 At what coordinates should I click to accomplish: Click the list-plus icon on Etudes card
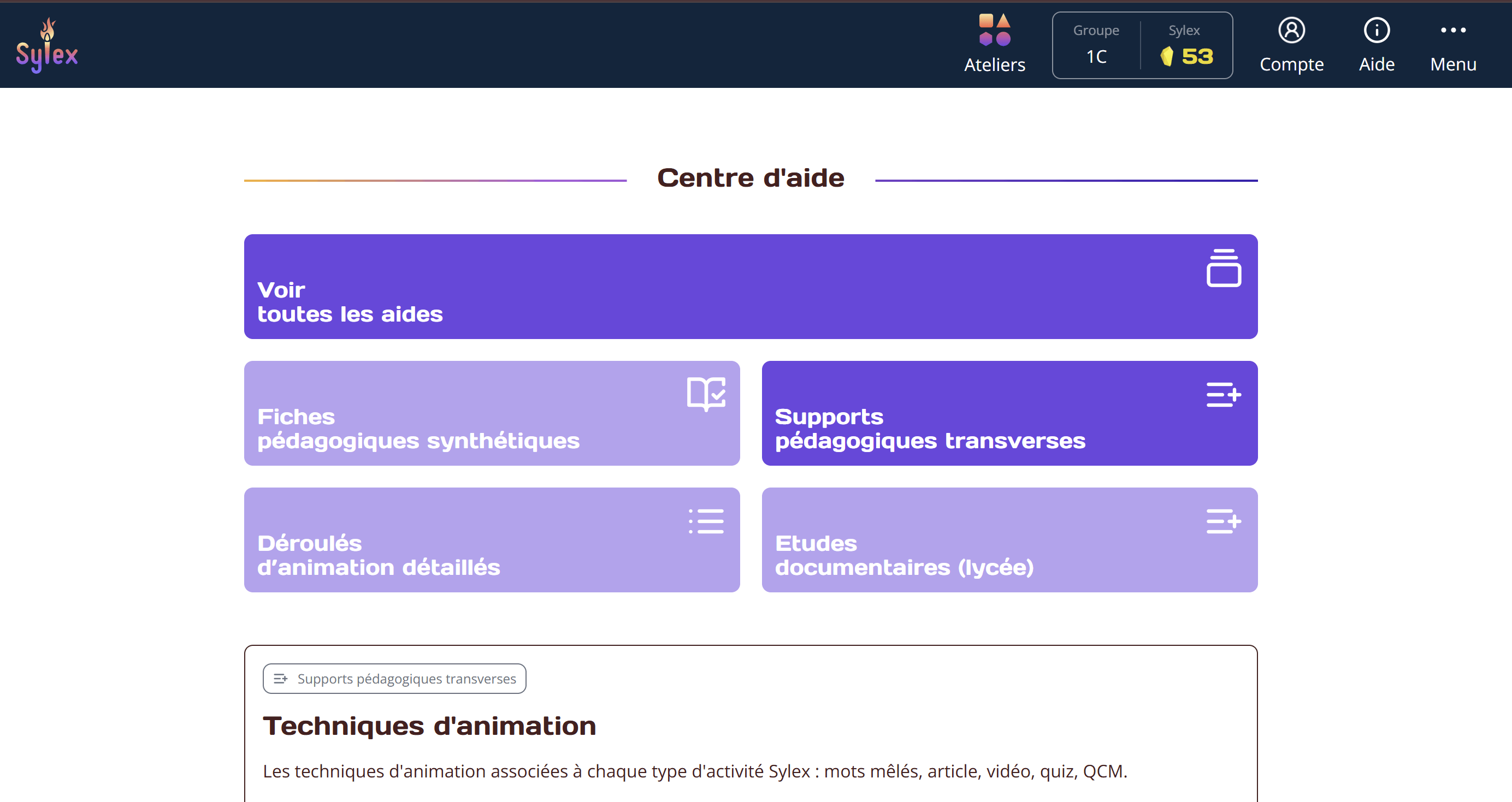1223,521
